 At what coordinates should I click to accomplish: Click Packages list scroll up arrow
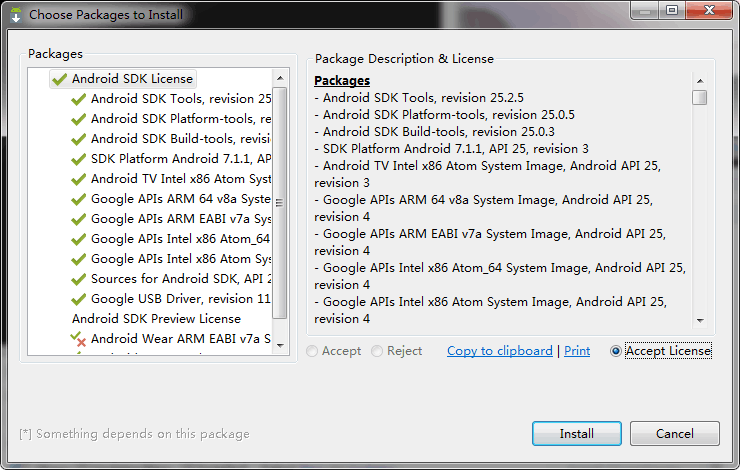pyautogui.click(x=280, y=78)
